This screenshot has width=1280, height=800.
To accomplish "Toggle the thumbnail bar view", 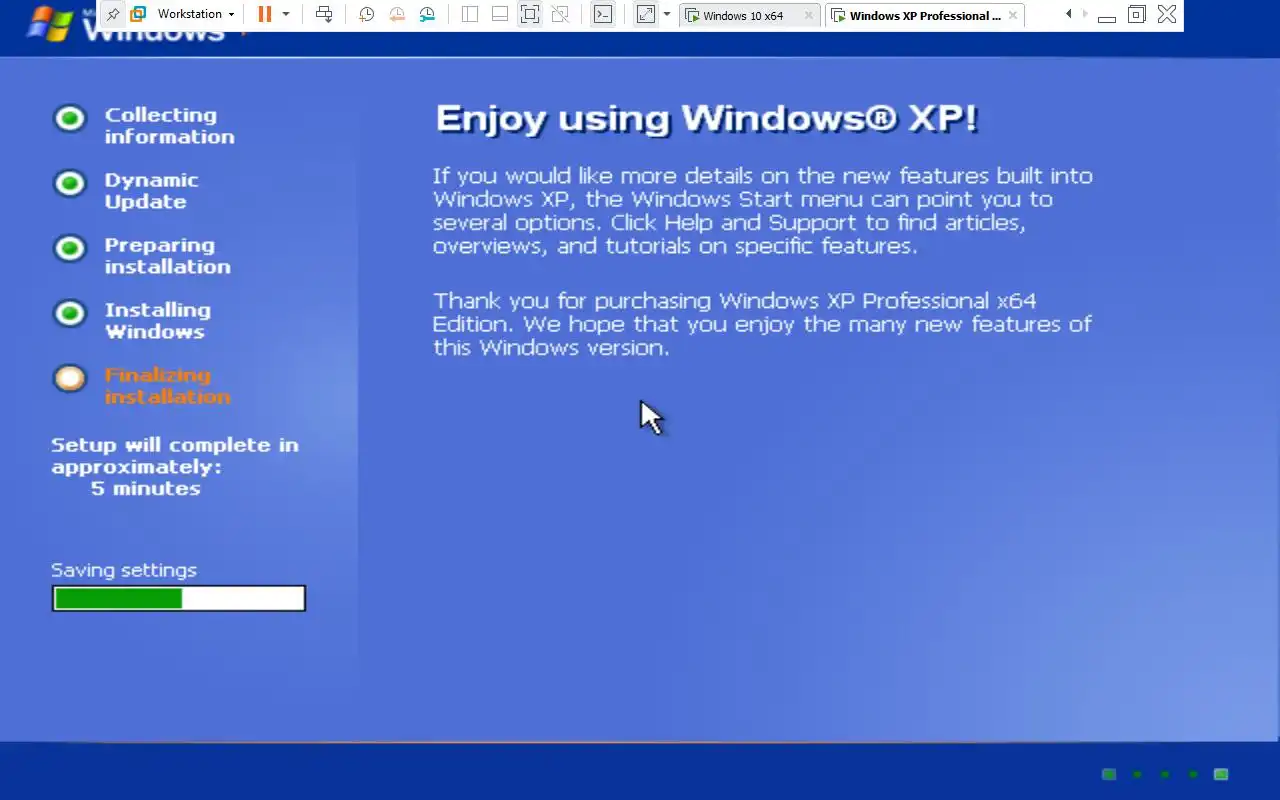I will (500, 14).
